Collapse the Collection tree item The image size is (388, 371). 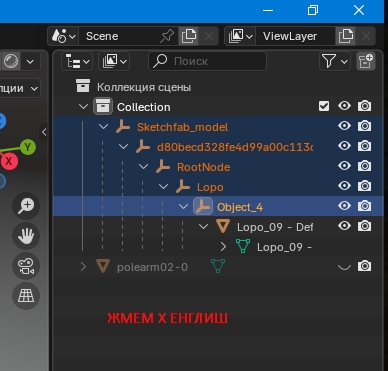[83, 107]
